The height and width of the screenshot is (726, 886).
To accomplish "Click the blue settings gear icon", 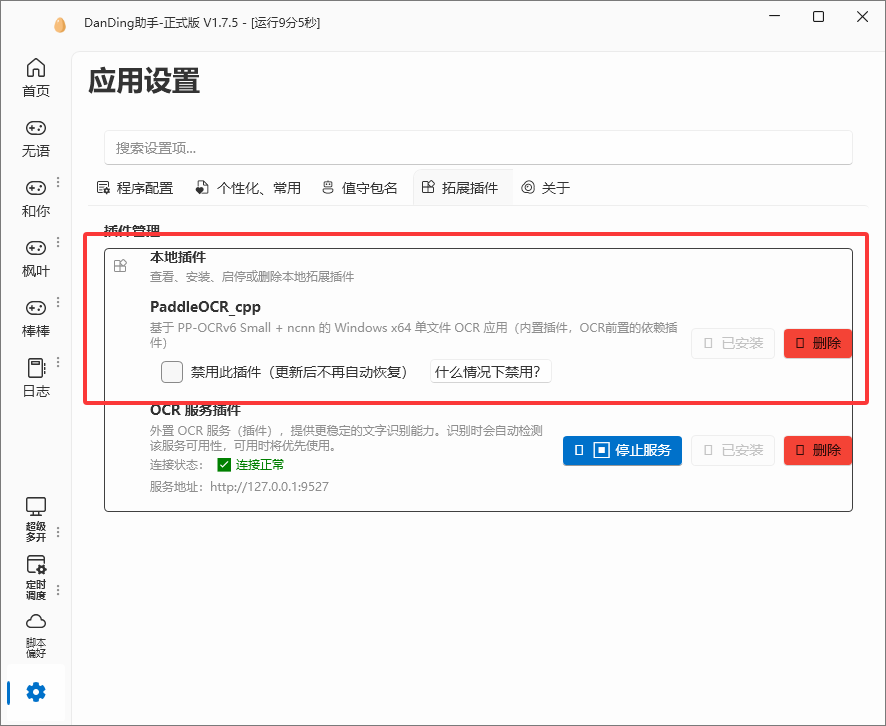I will pyautogui.click(x=36, y=692).
